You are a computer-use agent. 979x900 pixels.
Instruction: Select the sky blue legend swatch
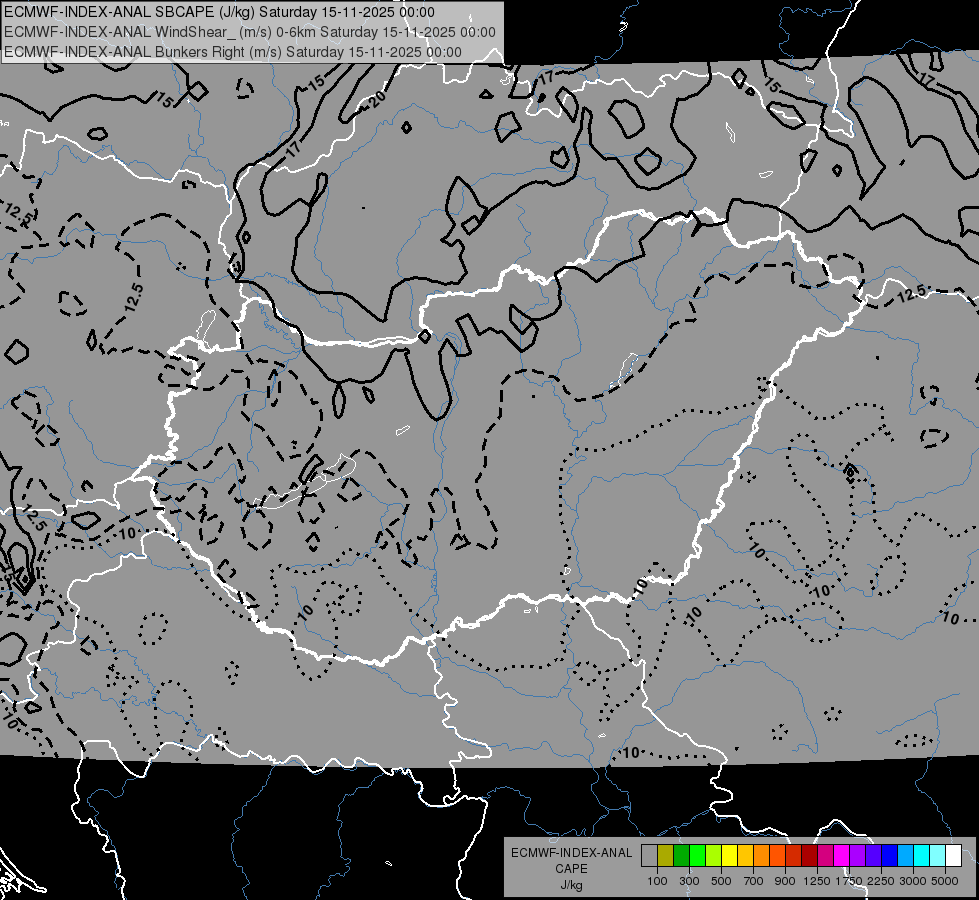(905, 856)
